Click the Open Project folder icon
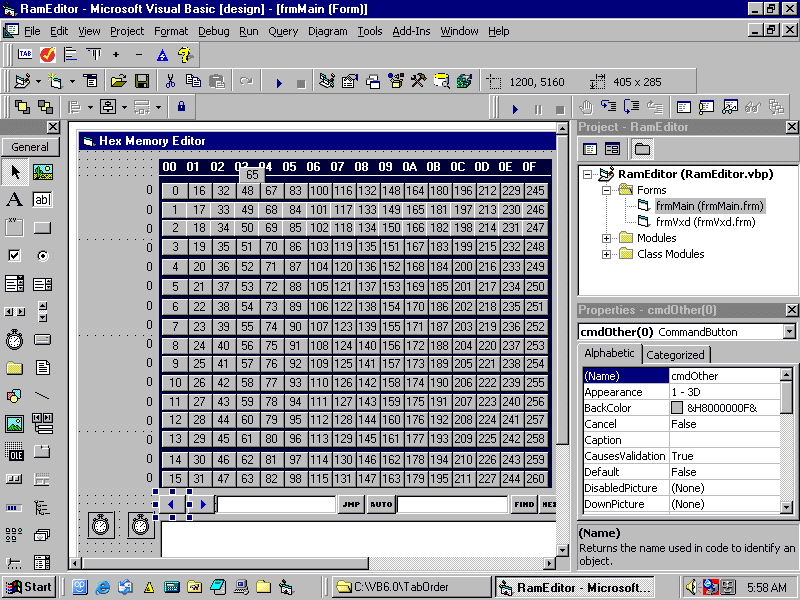 point(118,81)
